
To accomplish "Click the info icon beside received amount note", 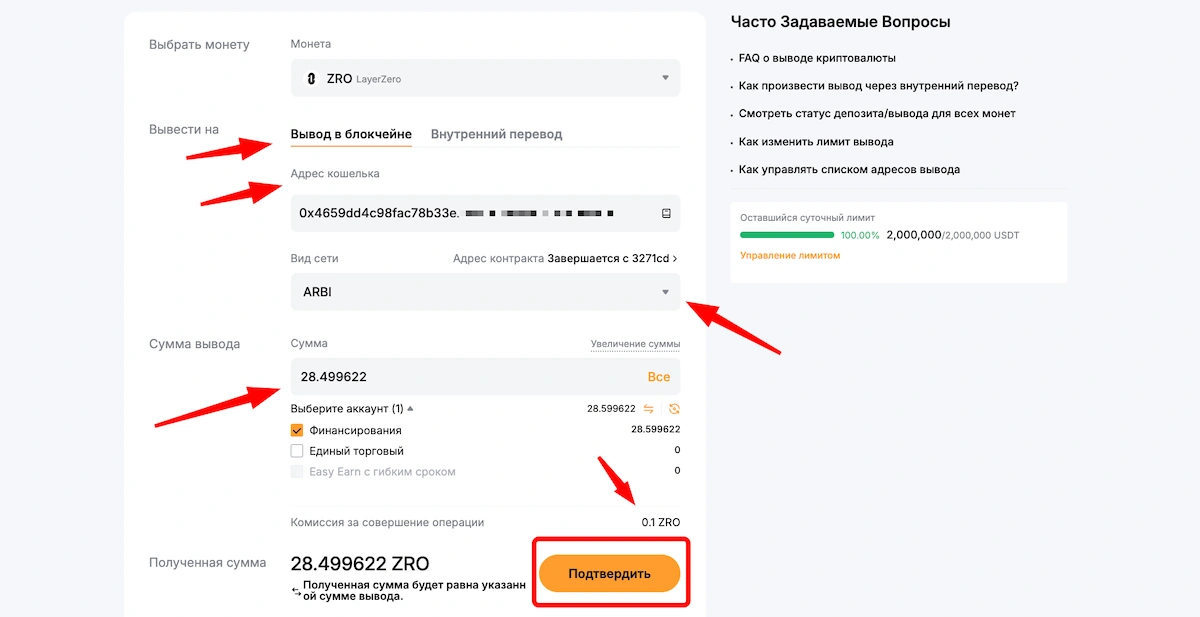I will [x=297, y=590].
